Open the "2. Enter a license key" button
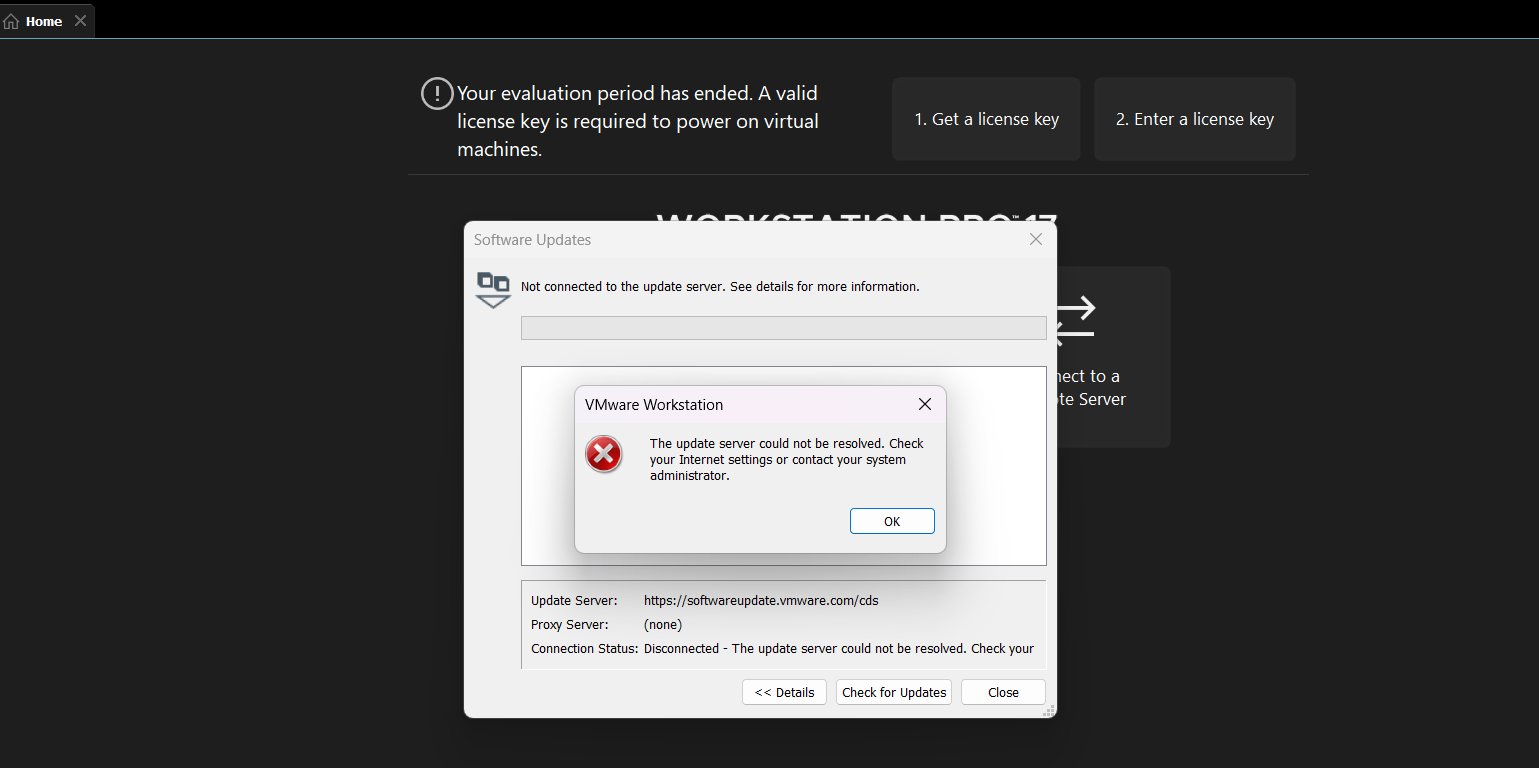 tap(1195, 119)
